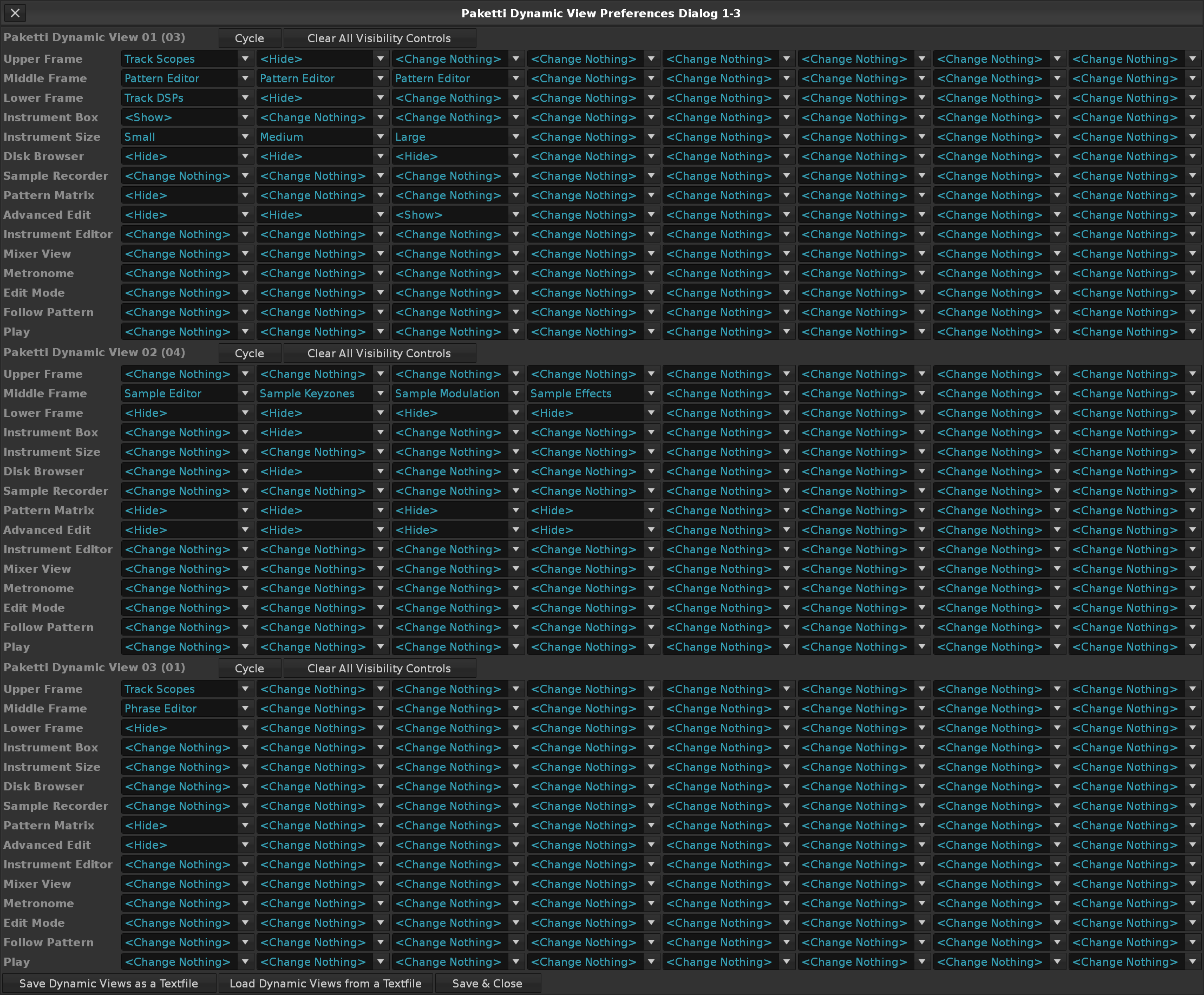Click Clear All Visibility Controls for View 02
The height and width of the screenshot is (995, 1204).
tap(379, 354)
